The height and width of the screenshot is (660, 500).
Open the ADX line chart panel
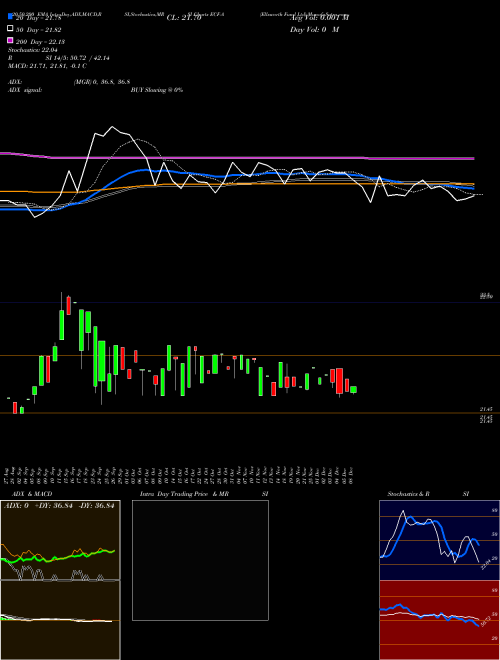point(60,540)
